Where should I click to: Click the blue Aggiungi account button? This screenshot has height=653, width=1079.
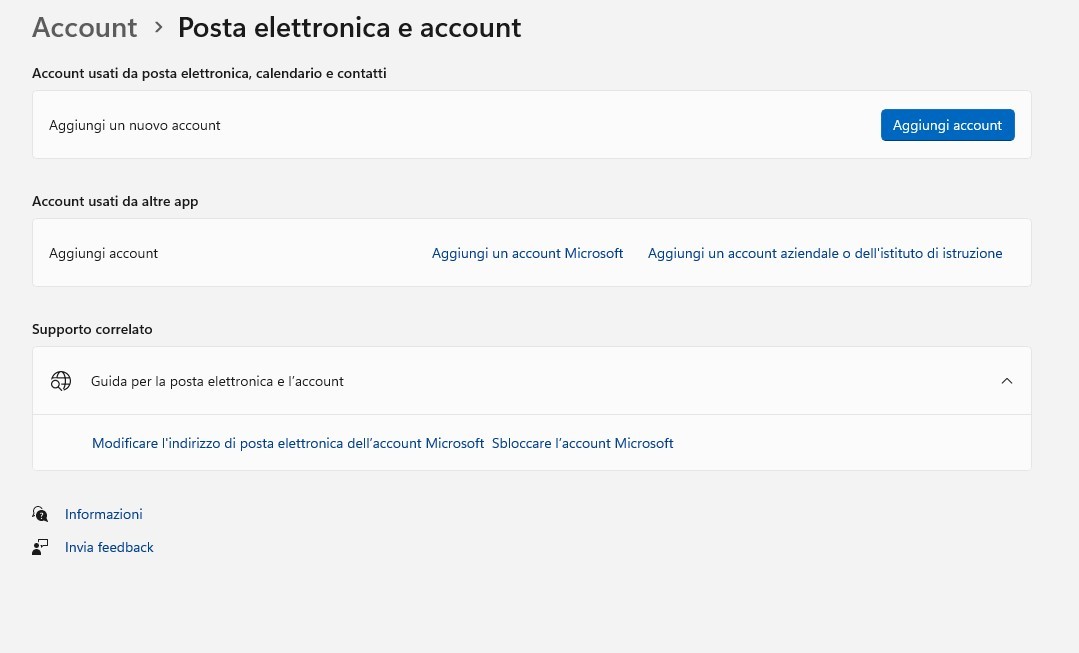pos(948,125)
